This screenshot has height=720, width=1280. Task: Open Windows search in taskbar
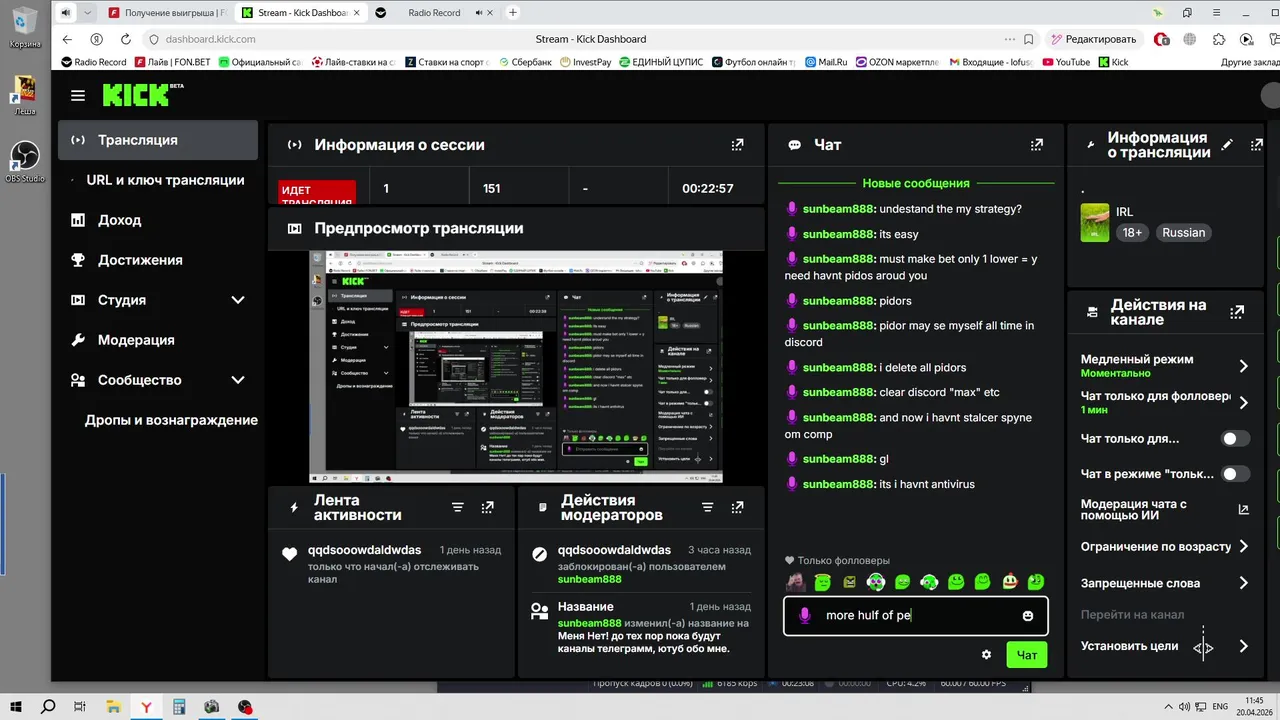48,707
